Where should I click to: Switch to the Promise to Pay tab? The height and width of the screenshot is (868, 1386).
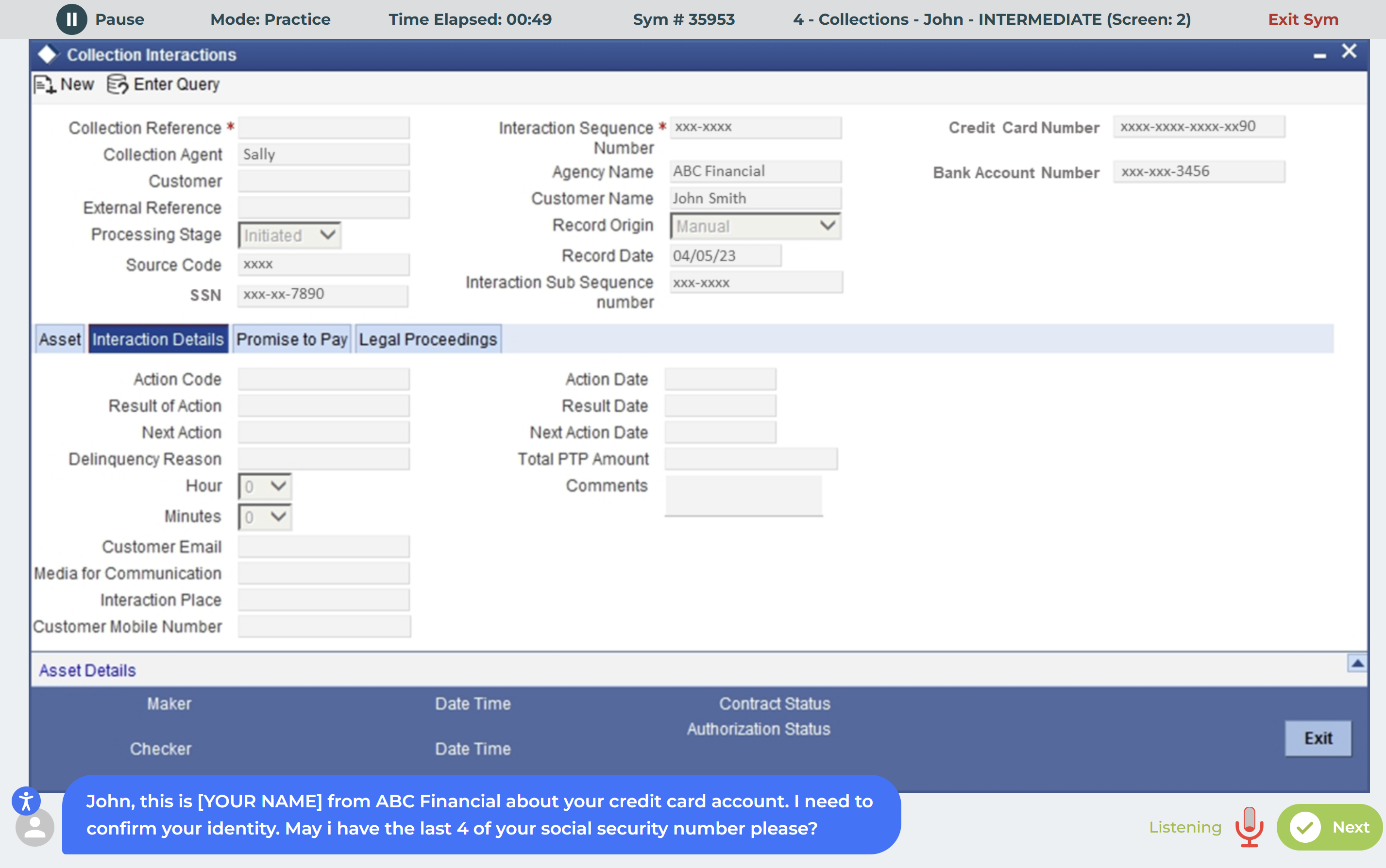click(292, 339)
